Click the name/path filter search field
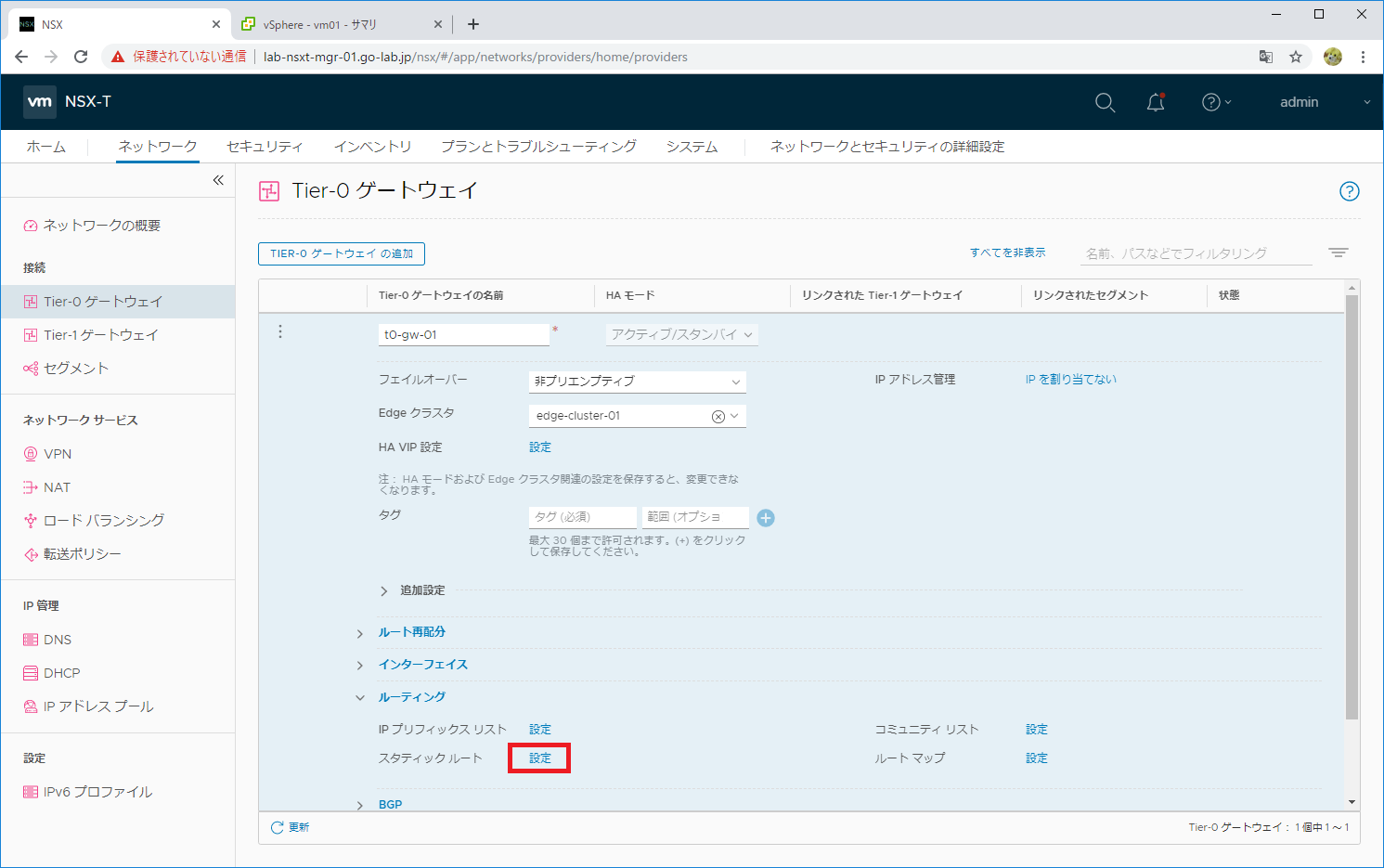The image size is (1384, 868). coord(1197,253)
